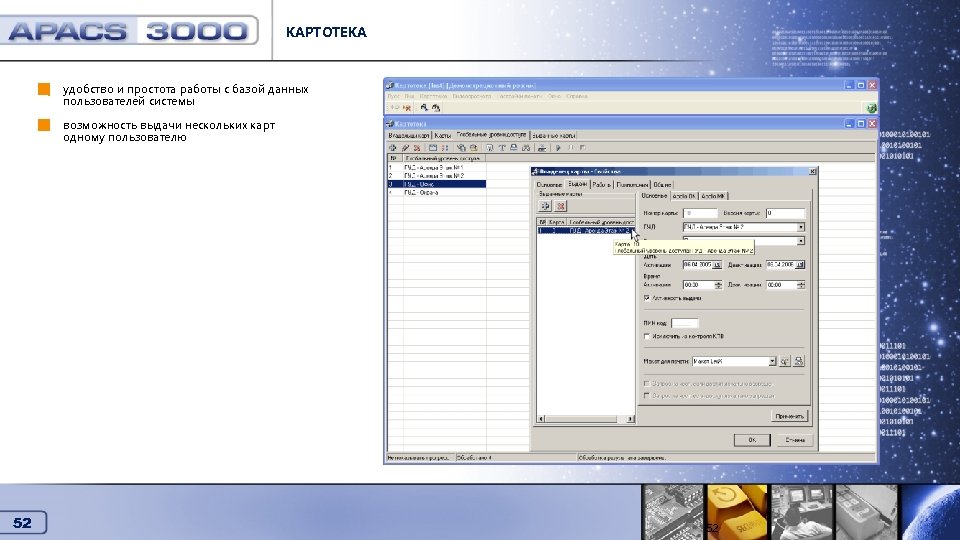Select the Глобальные уровни доступа tab

click(492, 135)
